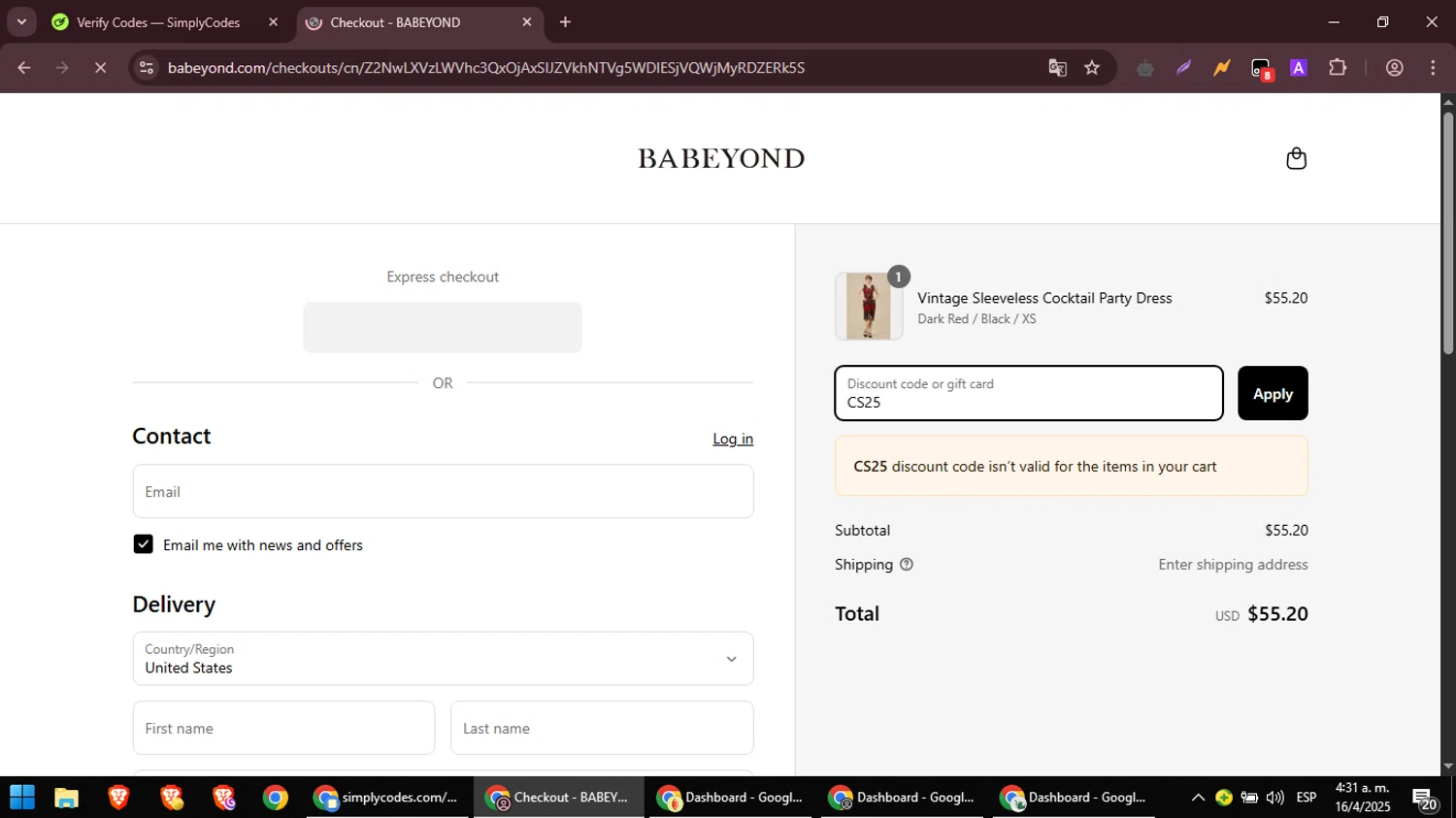This screenshot has height=818, width=1456.
Task: Open the first Dashboard Google taskbar window
Action: tap(732, 798)
